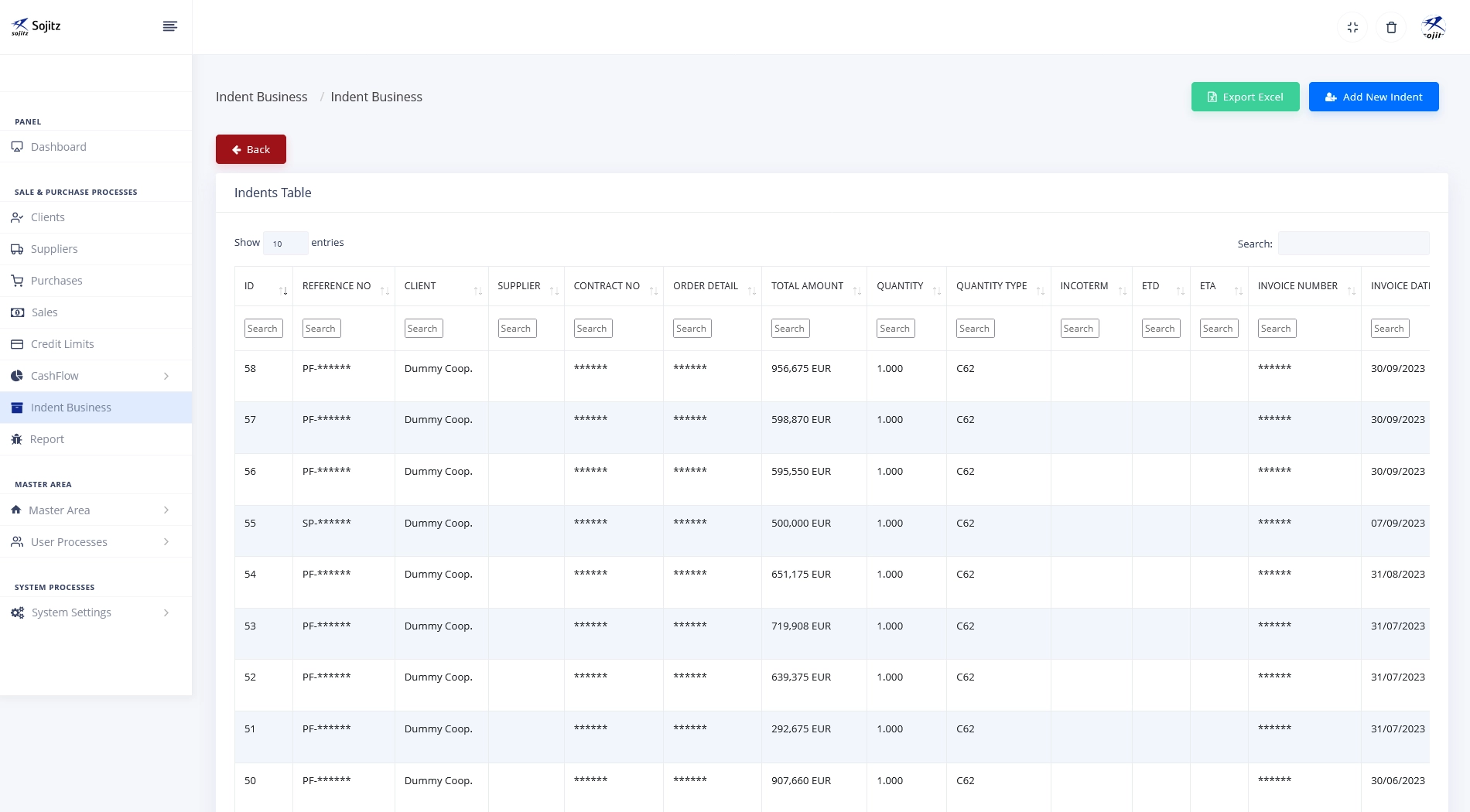
Task: Click the table Search input field
Action: click(x=1353, y=243)
